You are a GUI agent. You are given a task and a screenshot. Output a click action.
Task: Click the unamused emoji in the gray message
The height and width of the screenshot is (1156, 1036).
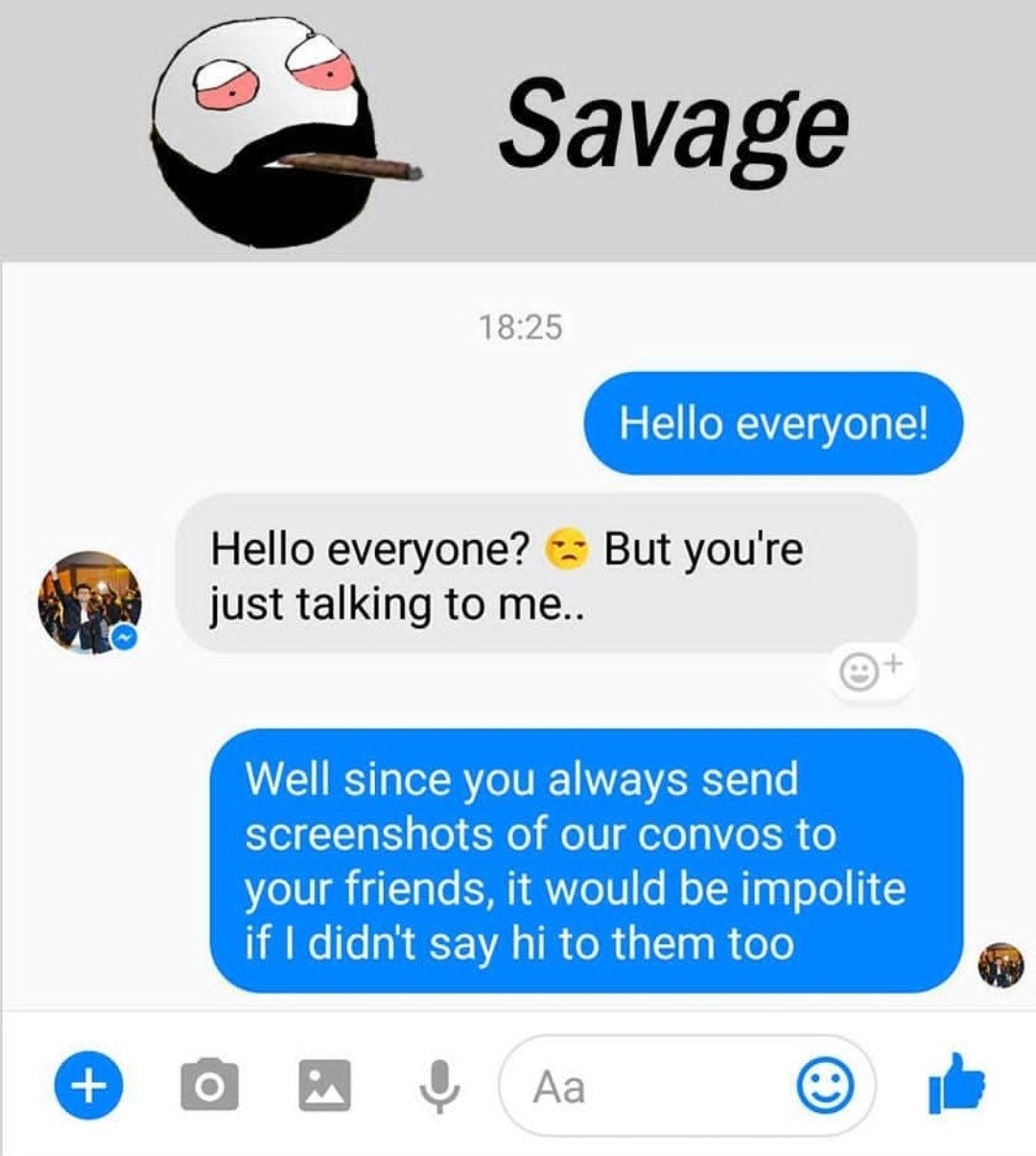566,550
